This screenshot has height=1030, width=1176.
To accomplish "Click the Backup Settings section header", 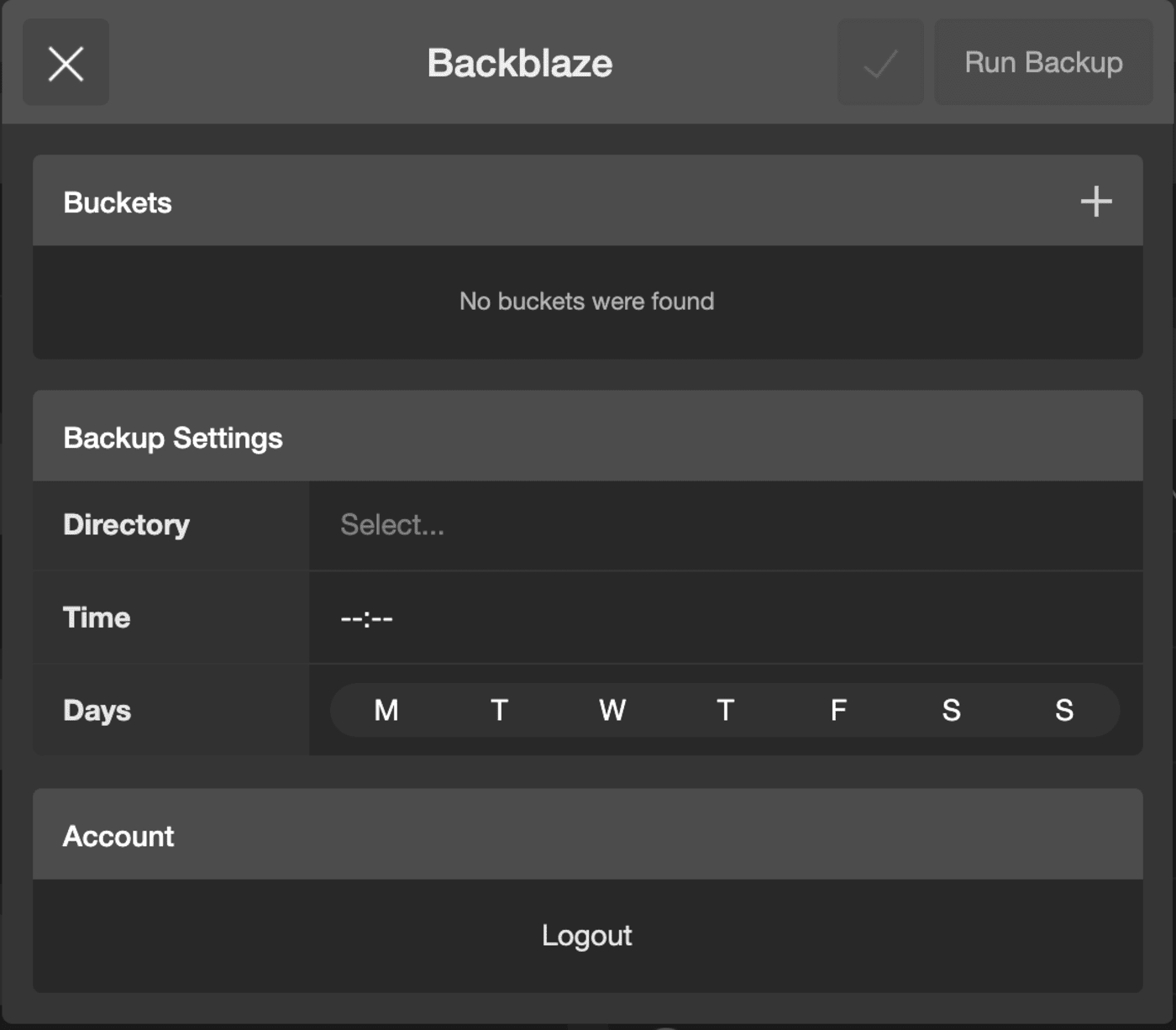I will pos(173,436).
